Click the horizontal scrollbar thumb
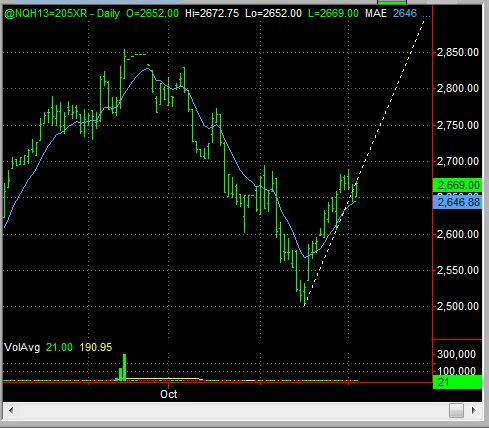Viewport: 489px width, 428px height. [x=456, y=410]
